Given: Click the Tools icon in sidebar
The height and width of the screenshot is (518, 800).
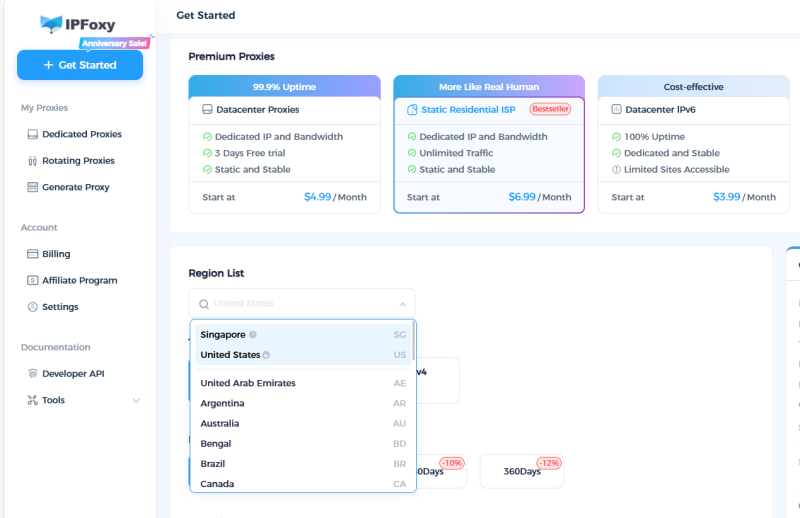Looking at the screenshot, I should point(33,400).
